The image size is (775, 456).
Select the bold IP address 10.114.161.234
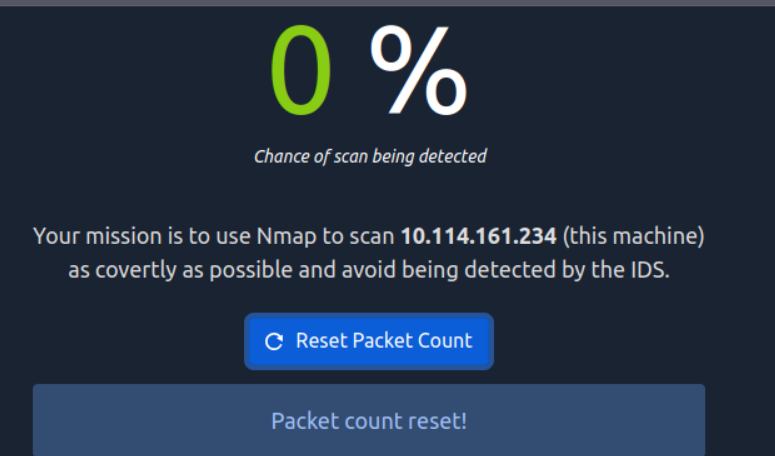point(478,236)
